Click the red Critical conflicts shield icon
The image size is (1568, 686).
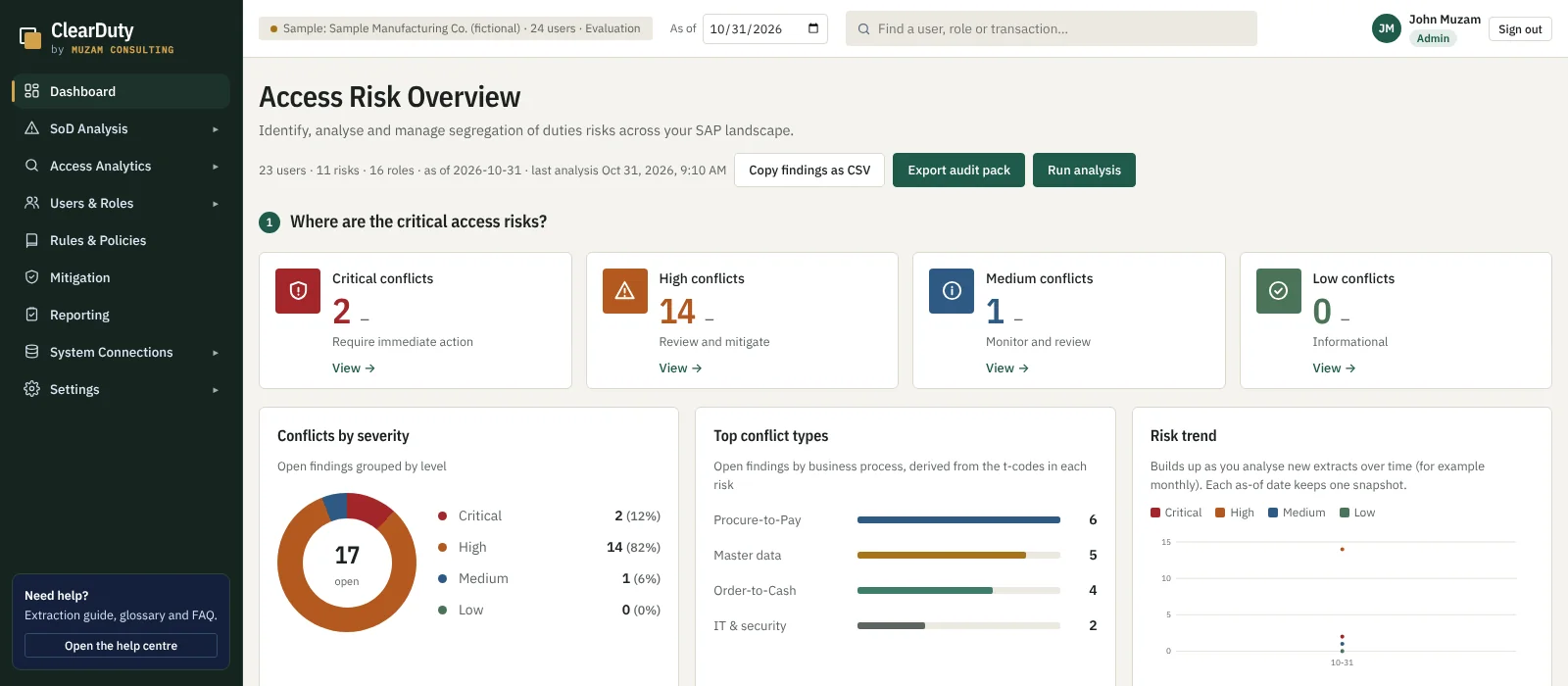tap(298, 291)
